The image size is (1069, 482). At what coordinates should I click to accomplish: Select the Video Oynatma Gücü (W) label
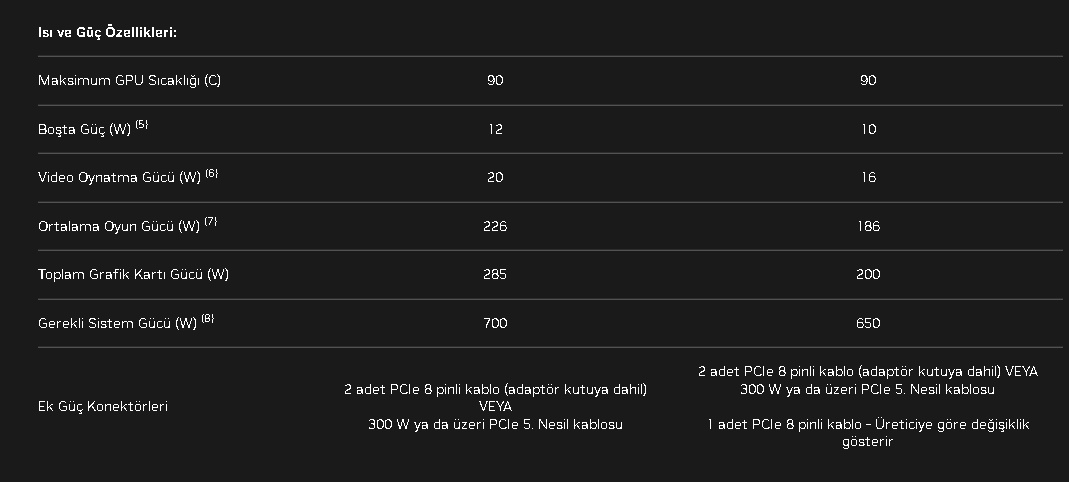[119, 178]
